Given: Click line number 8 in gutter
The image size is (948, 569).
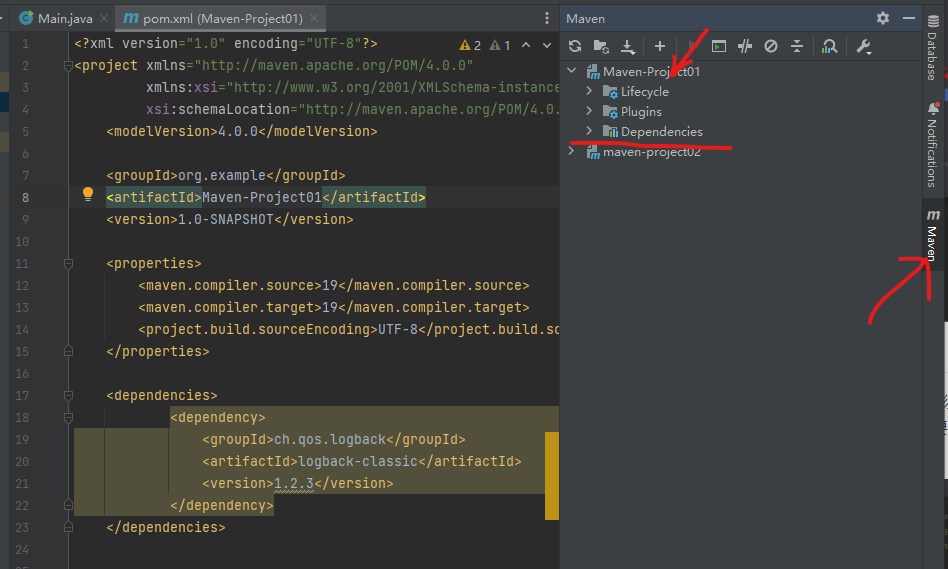Looking at the screenshot, I should pyautogui.click(x=25, y=198).
